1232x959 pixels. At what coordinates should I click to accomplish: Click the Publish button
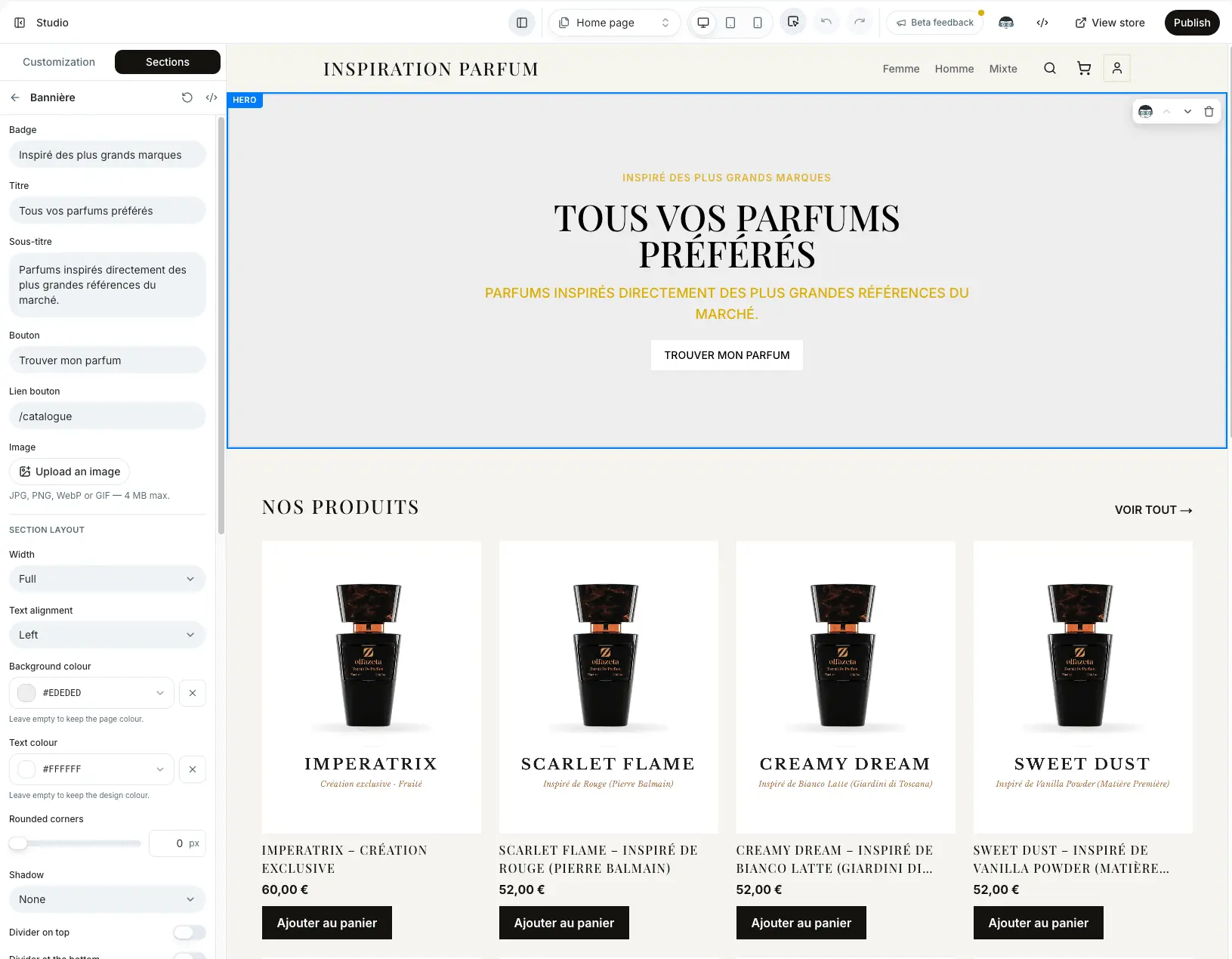pos(1192,23)
